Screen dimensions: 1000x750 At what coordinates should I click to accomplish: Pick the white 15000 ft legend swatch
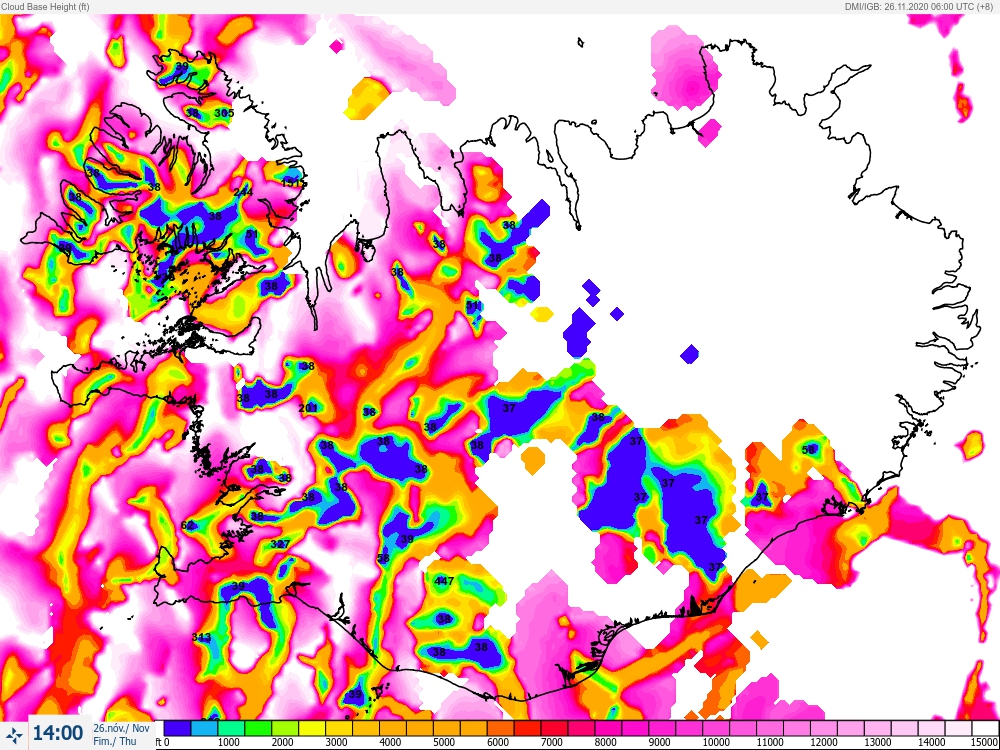(985, 728)
